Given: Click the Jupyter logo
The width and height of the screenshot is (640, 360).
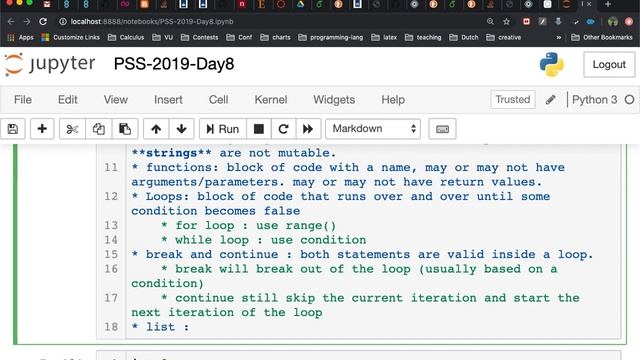Looking at the screenshot, I should (49, 64).
